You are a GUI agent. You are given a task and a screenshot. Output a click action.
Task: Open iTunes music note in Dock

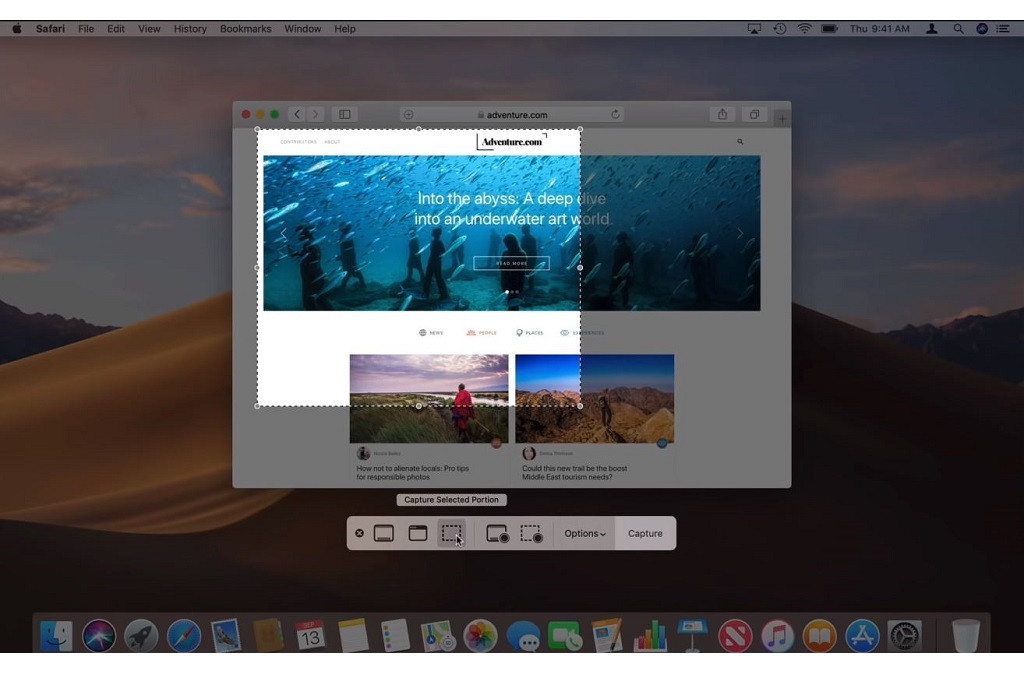tap(777, 635)
